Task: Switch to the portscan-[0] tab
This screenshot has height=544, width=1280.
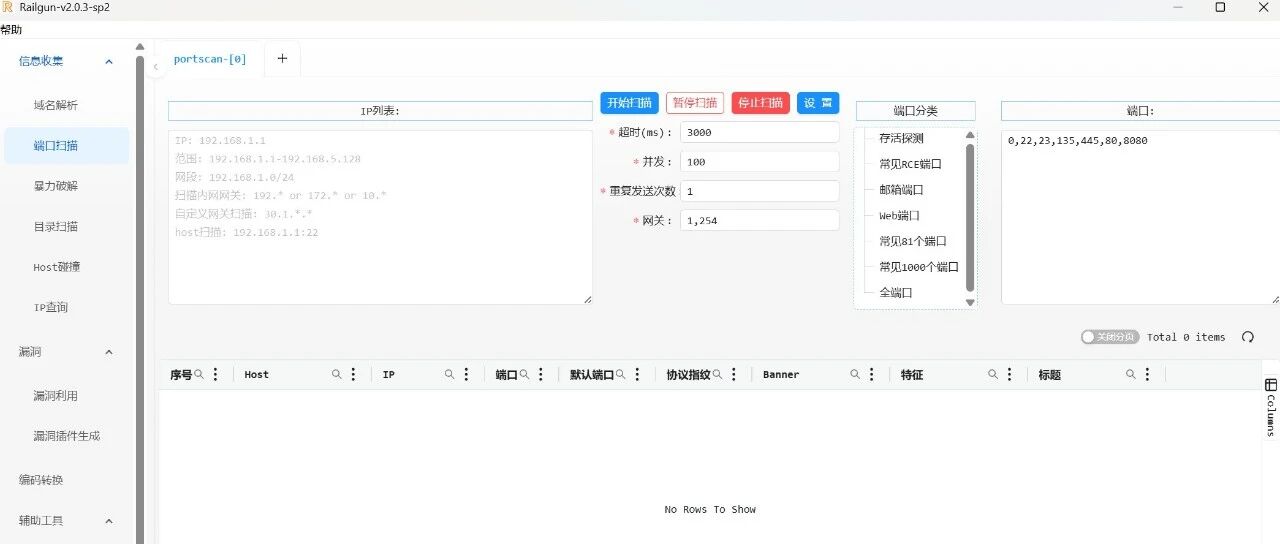Action: pos(210,59)
